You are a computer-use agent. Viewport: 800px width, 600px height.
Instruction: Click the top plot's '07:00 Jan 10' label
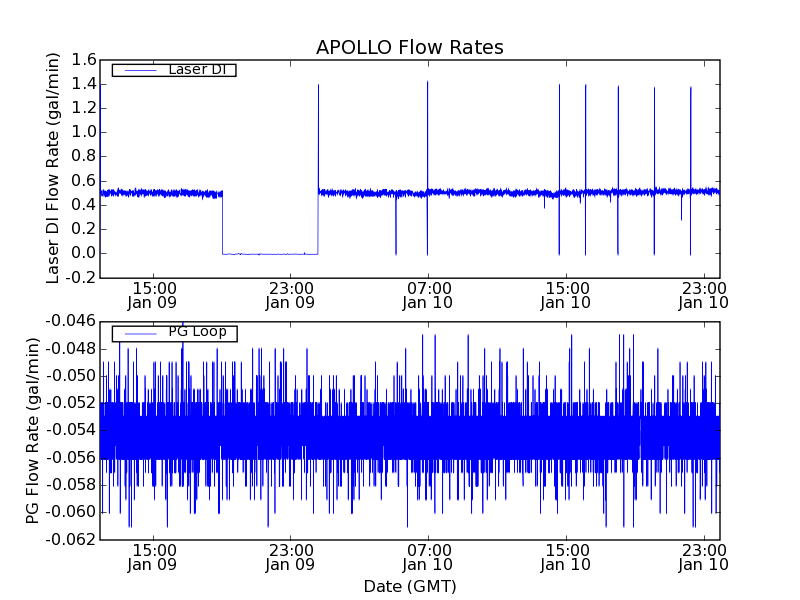point(428,295)
